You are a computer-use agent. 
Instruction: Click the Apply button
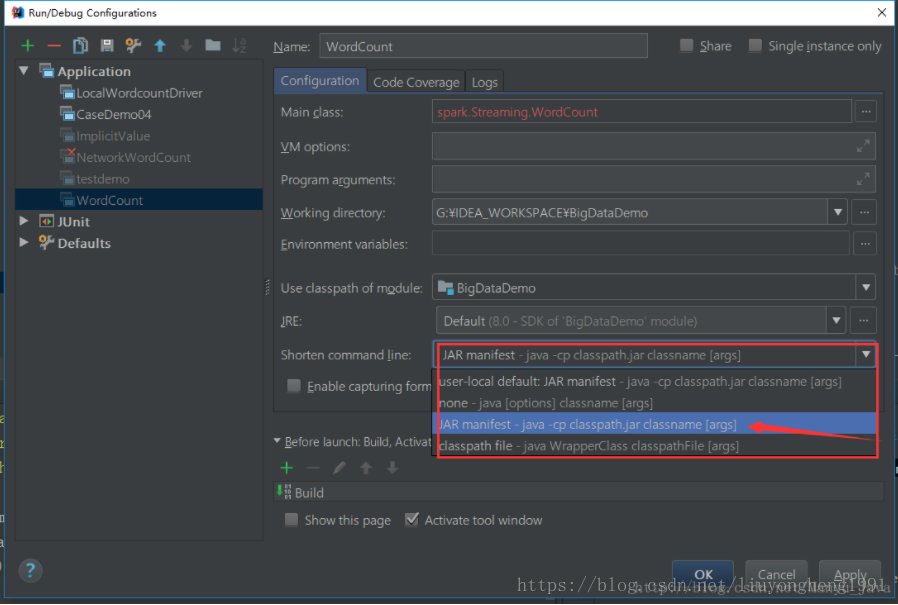coord(850,574)
